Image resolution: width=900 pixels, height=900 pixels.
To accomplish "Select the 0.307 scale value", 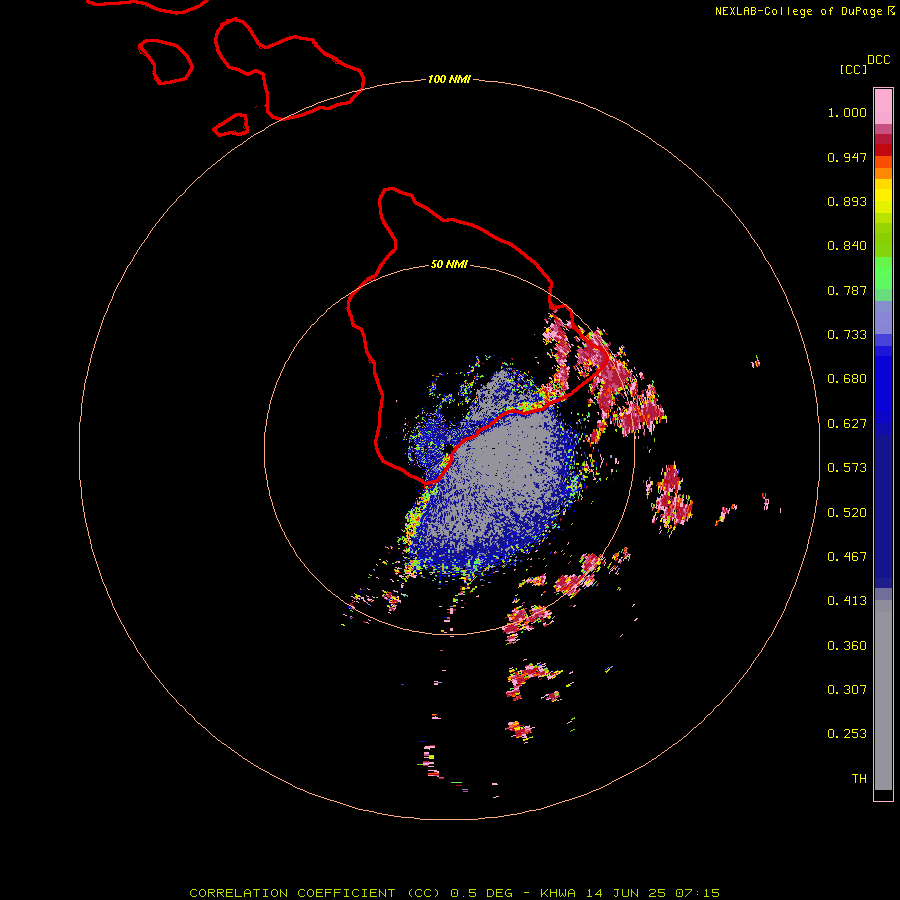I will pyautogui.click(x=847, y=690).
